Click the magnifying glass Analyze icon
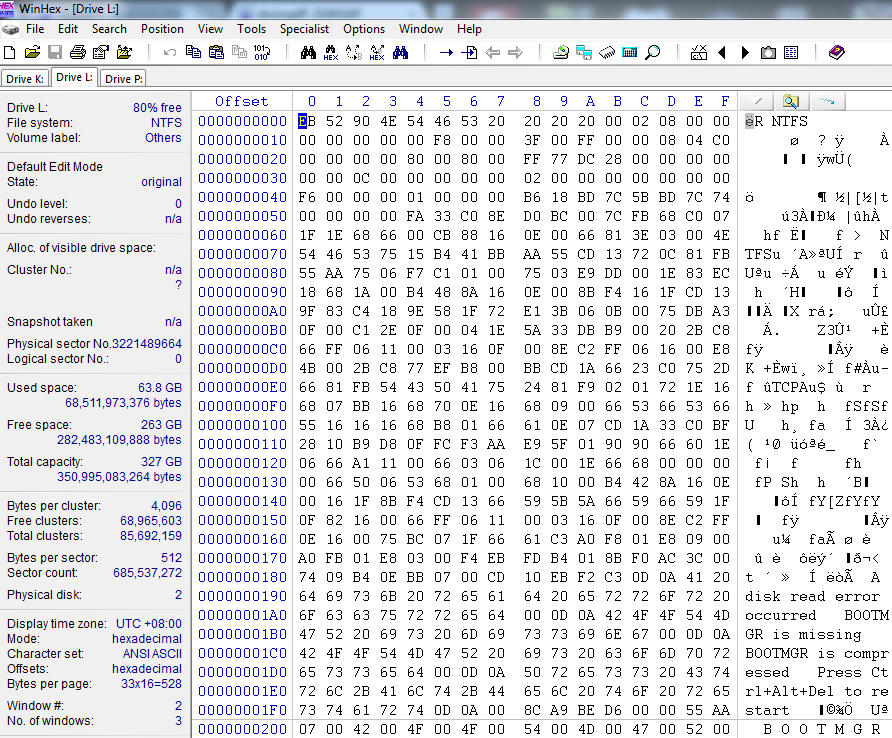 pyautogui.click(x=653, y=53)
